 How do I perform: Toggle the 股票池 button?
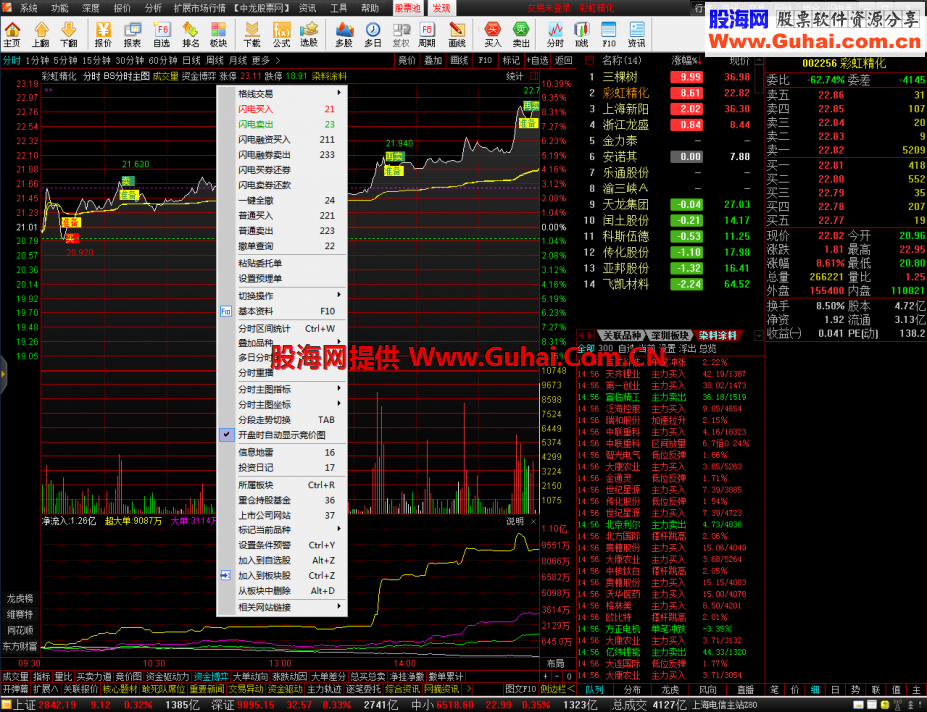pyautogui.click(x=407, y=8)
